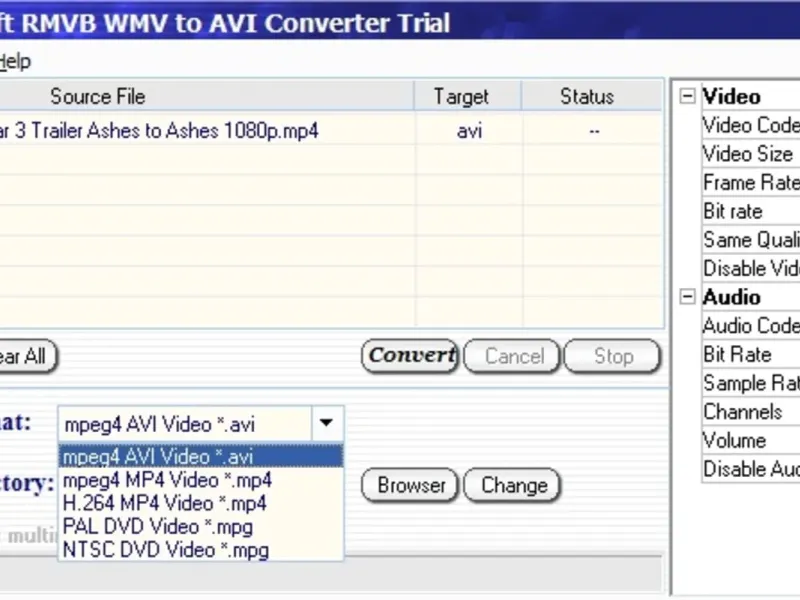Select the Channels property row
The width and height of the screenshot is (800, 600).
click(751, 412)
